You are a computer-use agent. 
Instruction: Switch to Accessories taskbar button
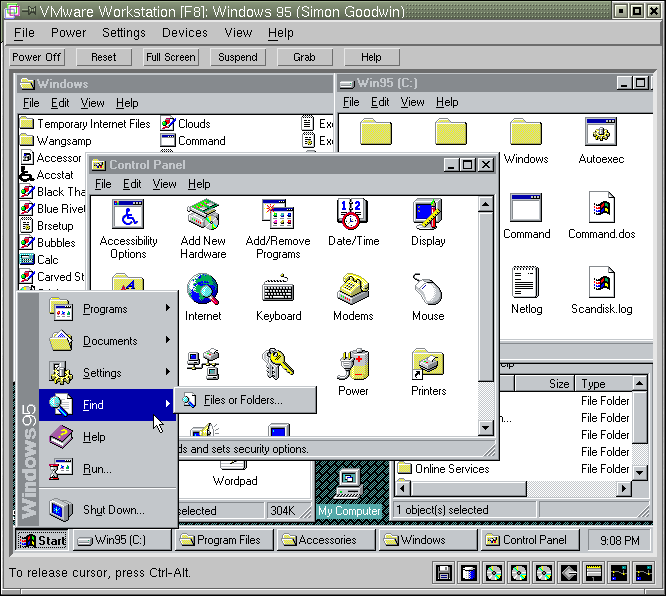tap(326, 540)
